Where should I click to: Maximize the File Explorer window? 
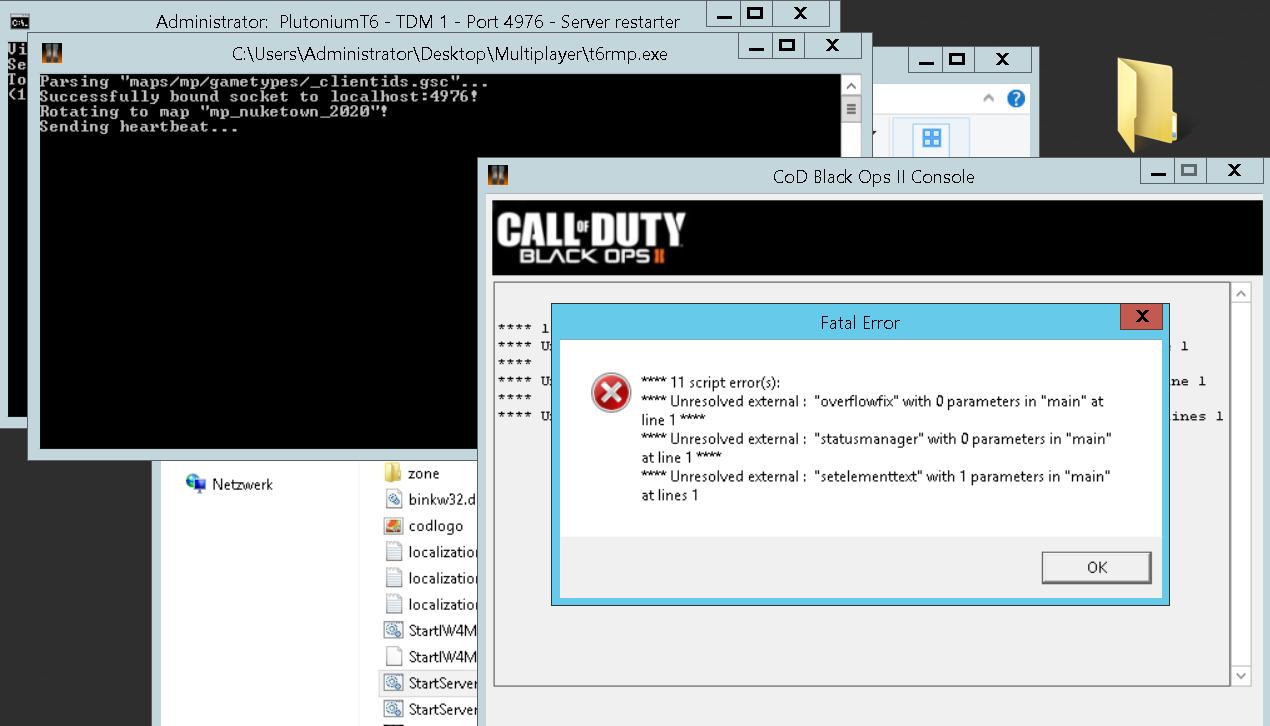(956, 61)
